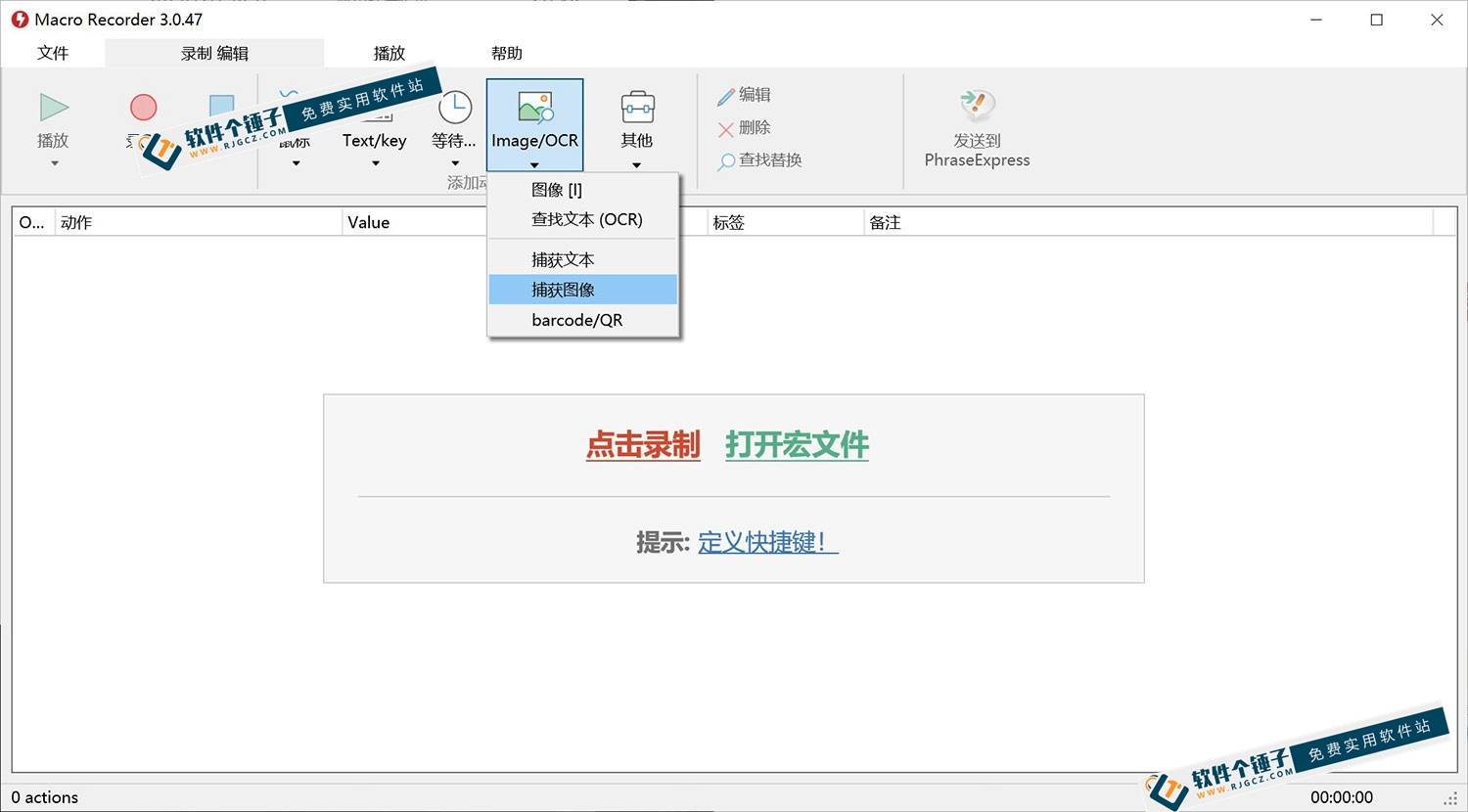Click the 查找替换 magnifier icon
This screenshot has height=812, width=1468.
click(725, 162)
